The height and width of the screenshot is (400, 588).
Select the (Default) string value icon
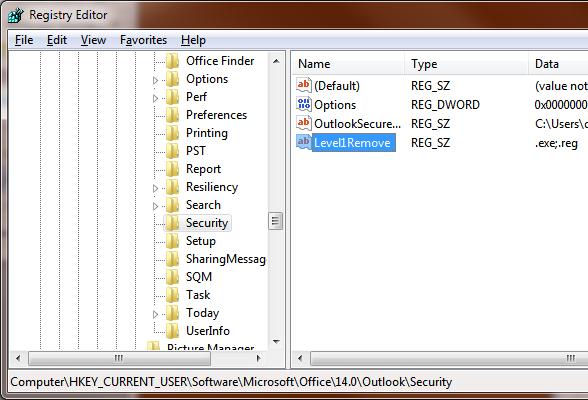[x=303, y=85]
